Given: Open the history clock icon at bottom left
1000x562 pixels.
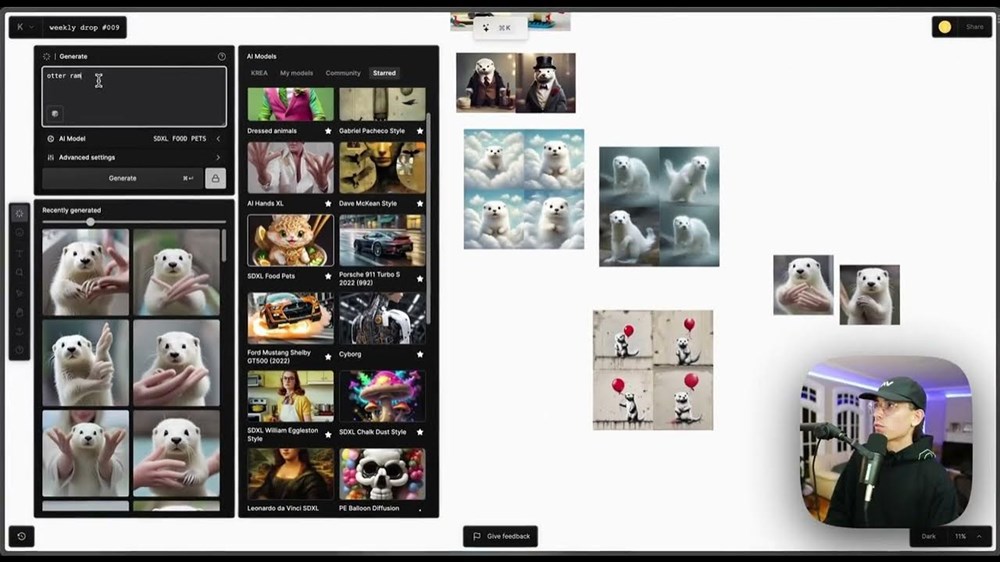Looking at the screenshot, I should [22, 536].
